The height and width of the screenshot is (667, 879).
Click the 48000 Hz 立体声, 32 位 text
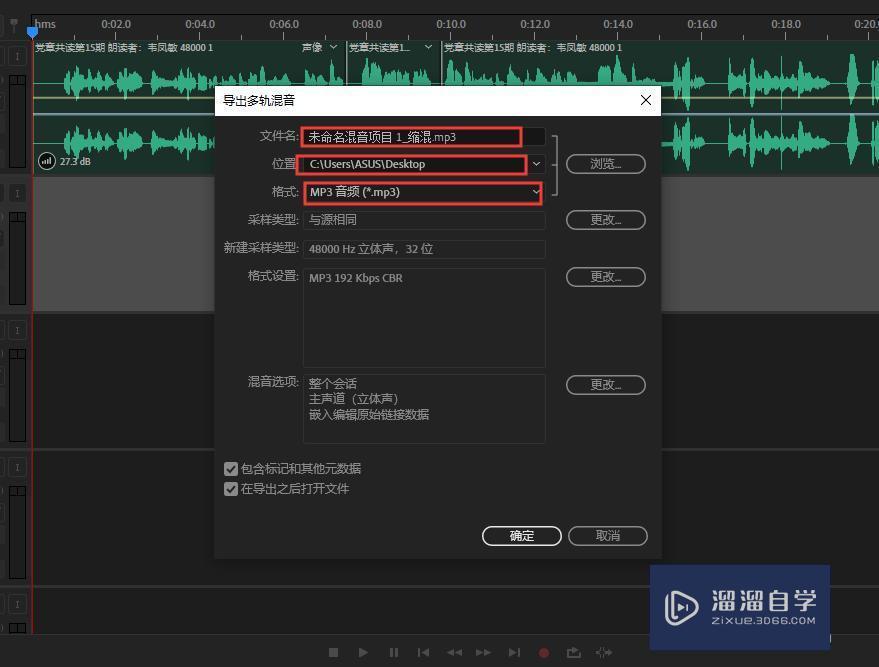(x=371, y=249)
